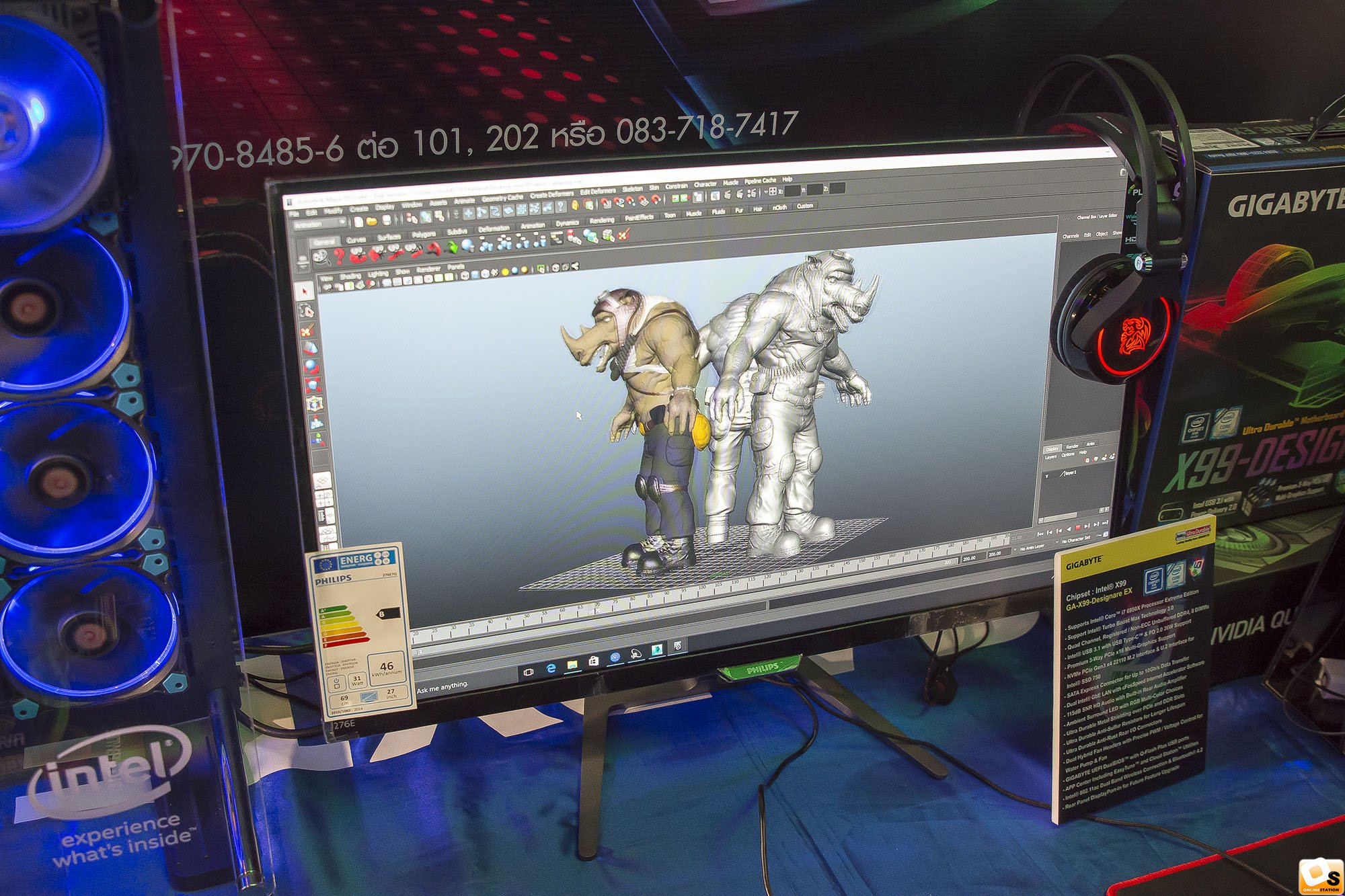Click the red stop playback button

point(1078,528)
